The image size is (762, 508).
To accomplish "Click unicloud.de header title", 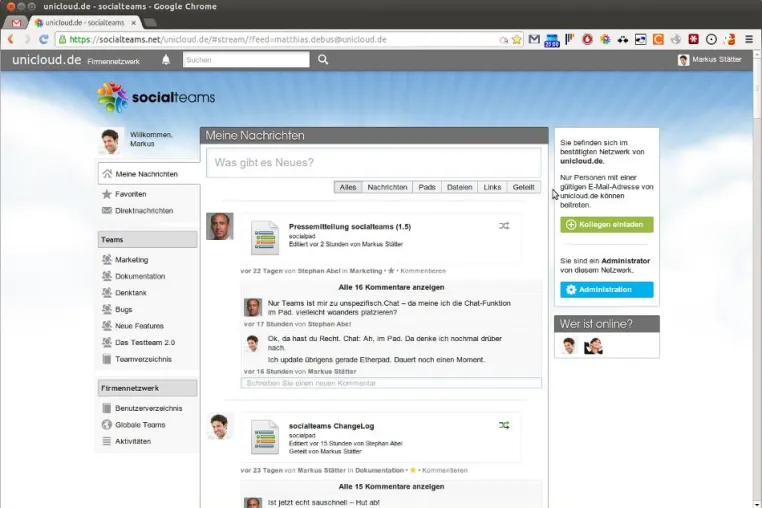I will [x=47, y=60].
